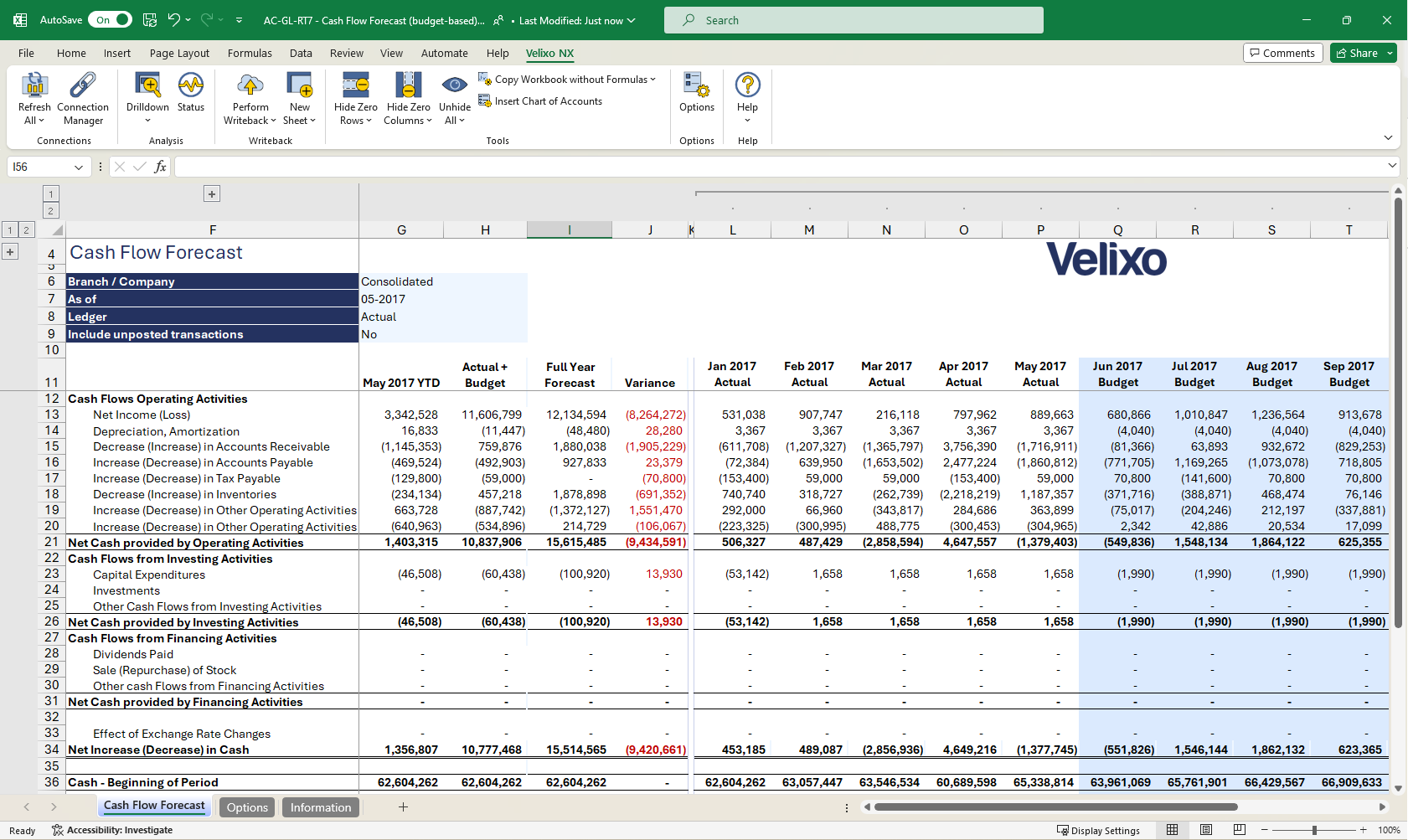Expand column group plus button above F
Viewport: 1408px width, 840px height.
click(x=212, y=194)
